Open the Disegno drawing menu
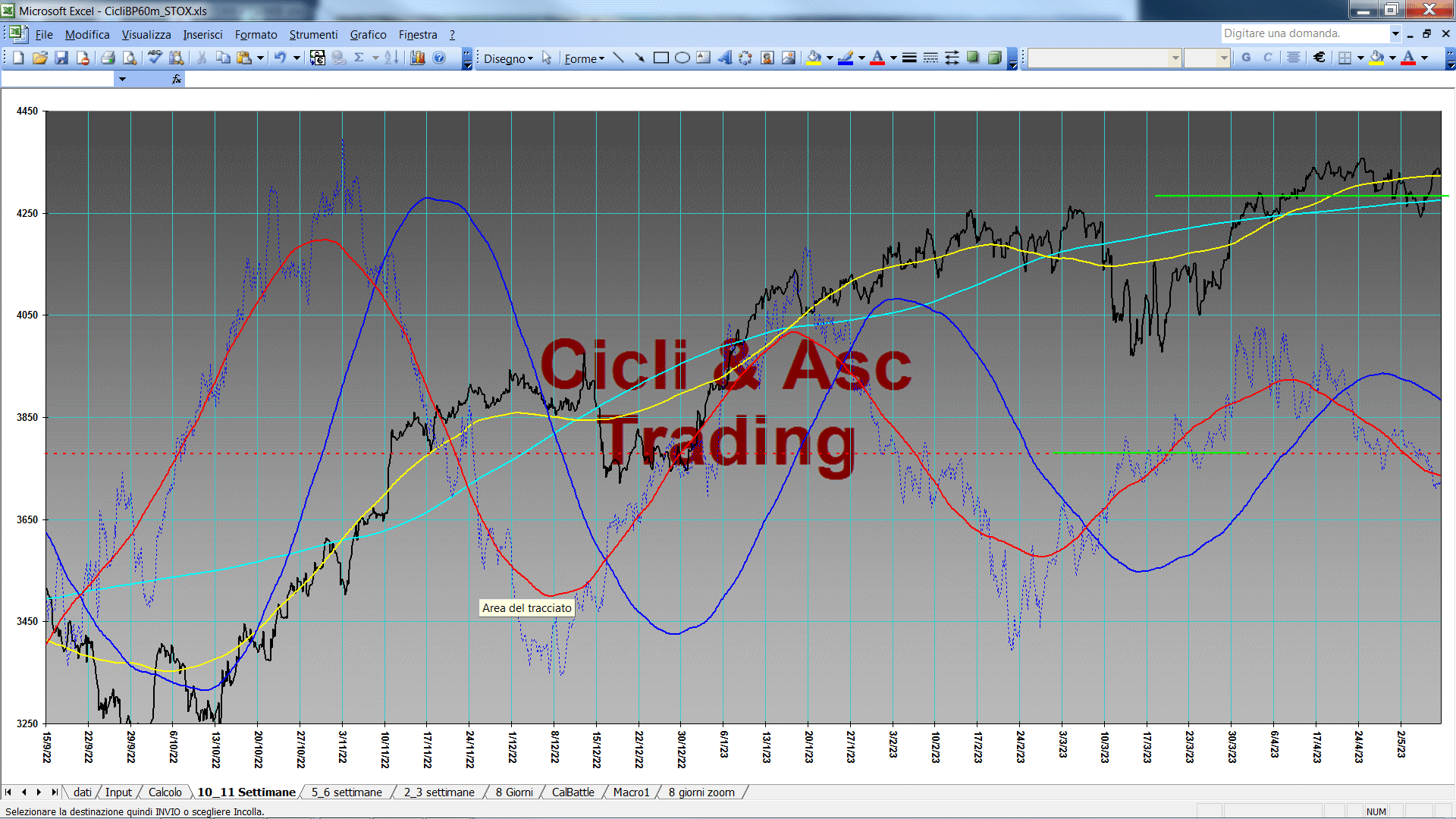1456x819 pixels. [x=509, y=58]
